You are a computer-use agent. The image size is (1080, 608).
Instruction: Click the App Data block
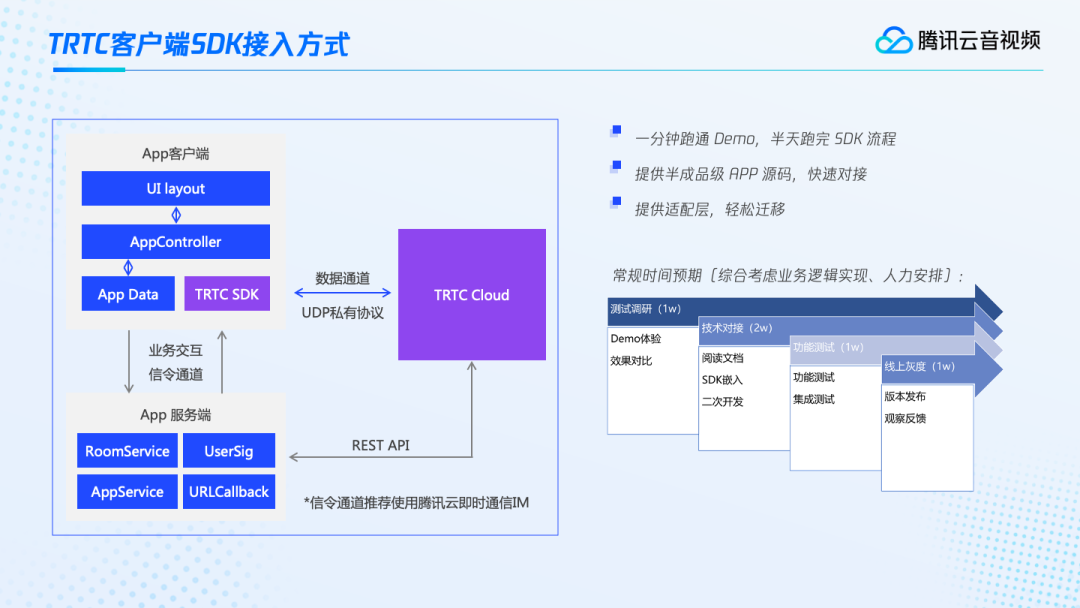pos(128,294)
